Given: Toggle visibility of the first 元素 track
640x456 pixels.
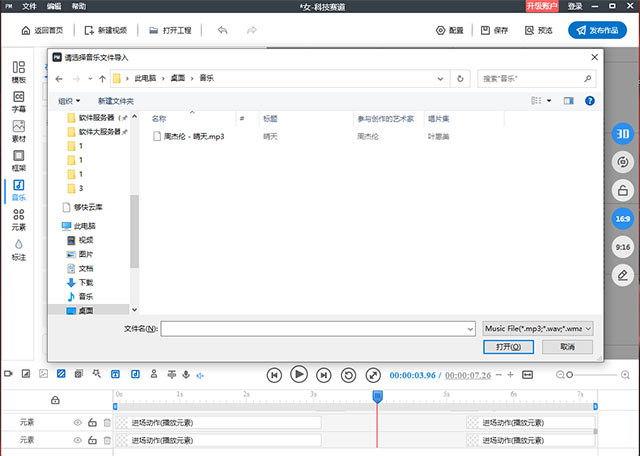Looking at the screenshot, I should point(77,423).
